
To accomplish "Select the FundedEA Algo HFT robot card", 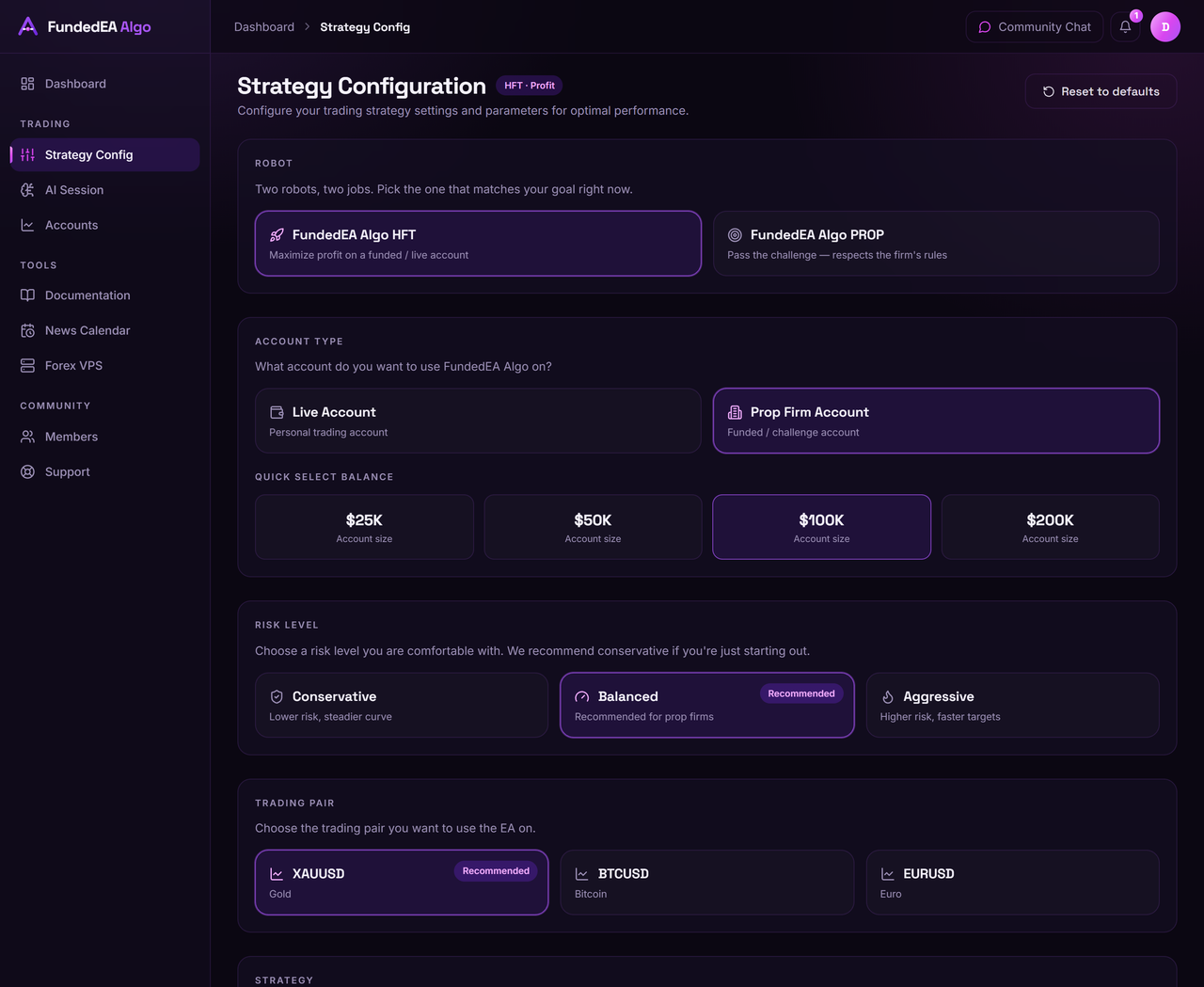I will point(478,244).
